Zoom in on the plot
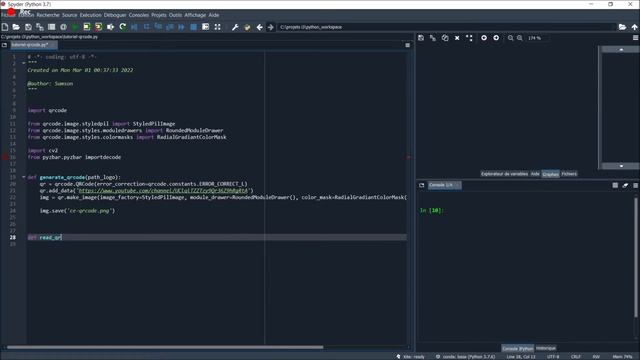The height and width of the screenshot is (360, 640). [x=520, y=38]
